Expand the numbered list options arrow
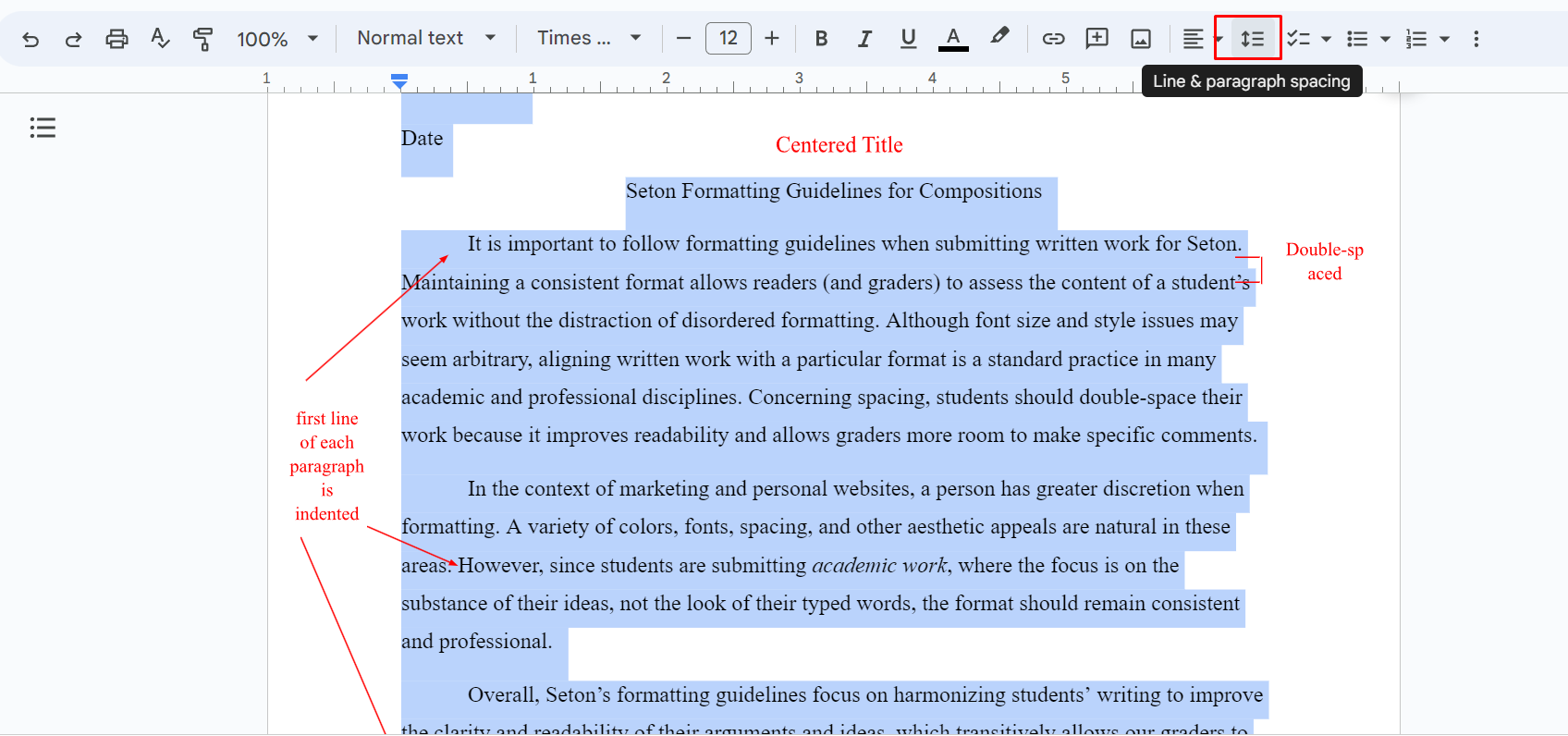Screen dimensions: 1568x736 [1444, 39]
